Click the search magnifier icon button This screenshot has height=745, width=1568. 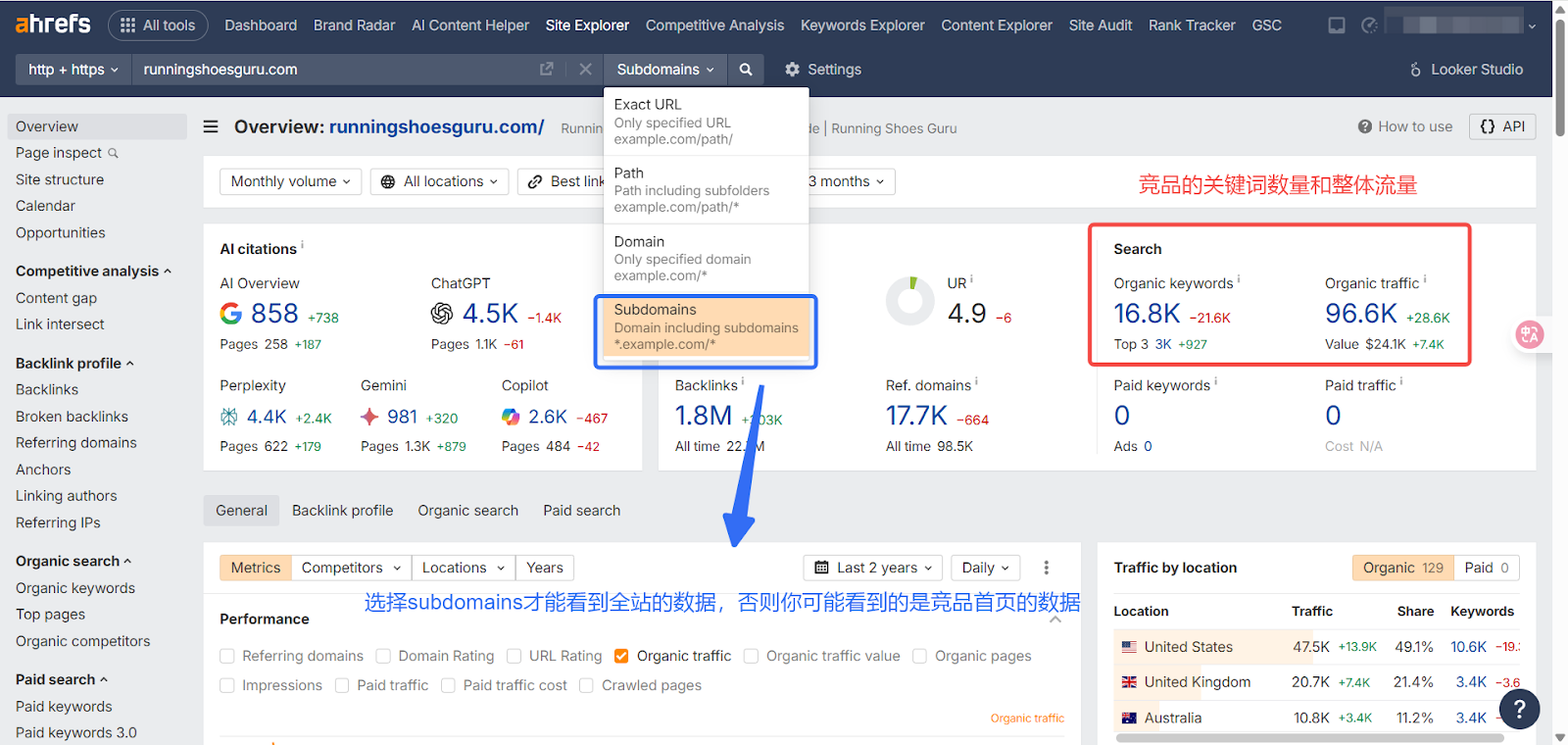tap(746, 70)
